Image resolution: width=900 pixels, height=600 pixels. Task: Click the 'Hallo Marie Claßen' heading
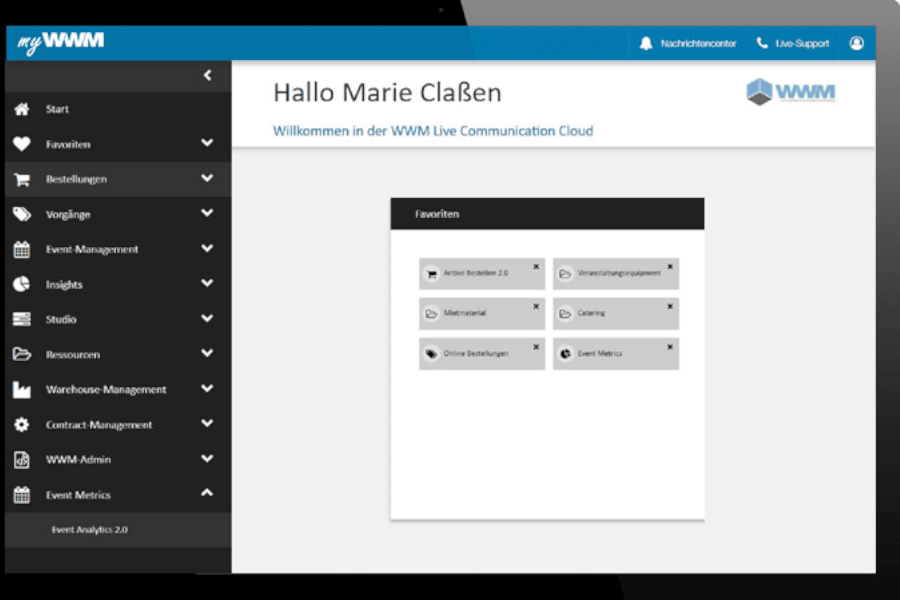point(387,93)
